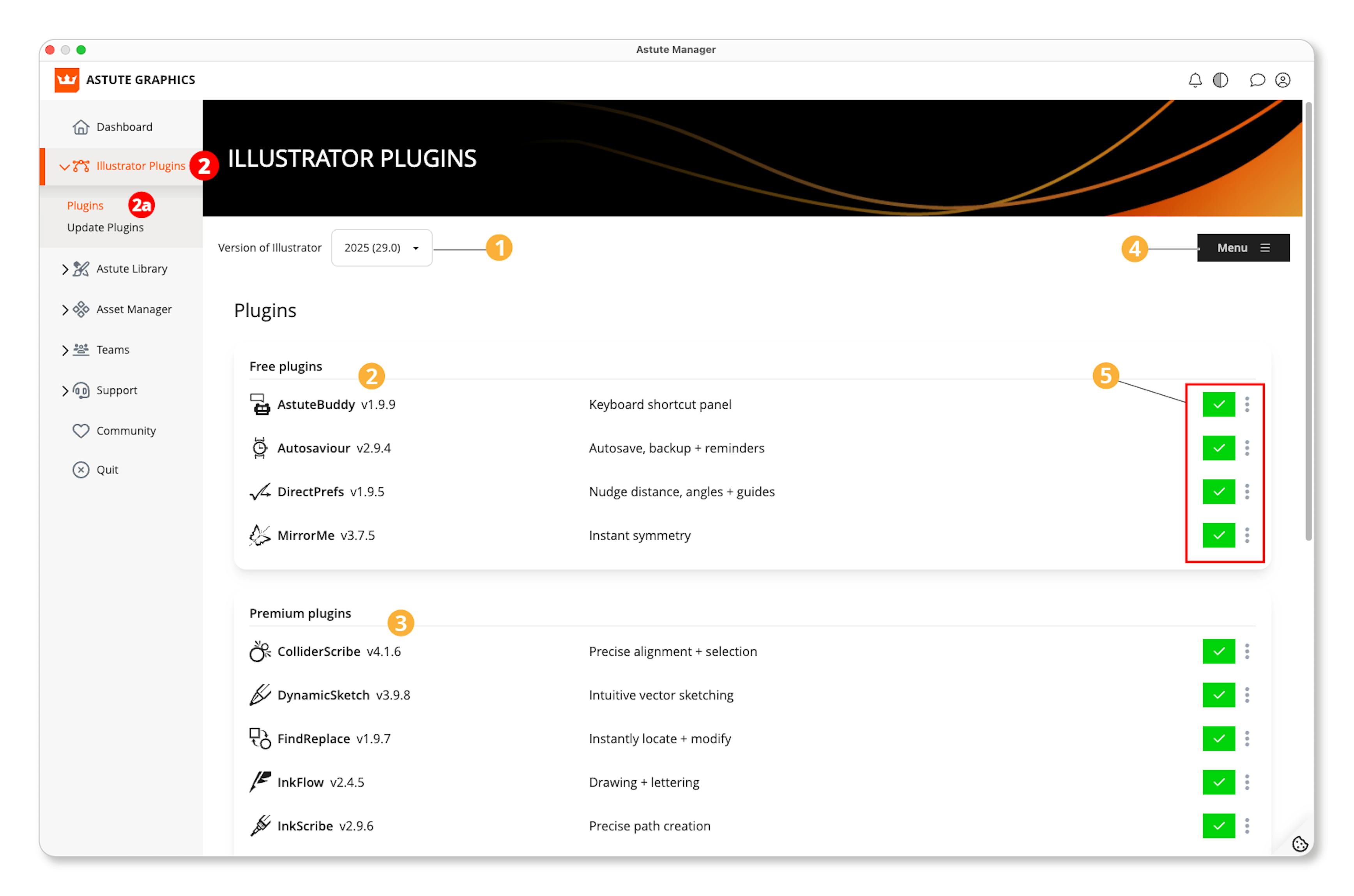Disable the AstuteBuddy plugin toggle
Image resolution: width=1354 pixels, height=896 pixels.
(1218, 404)
